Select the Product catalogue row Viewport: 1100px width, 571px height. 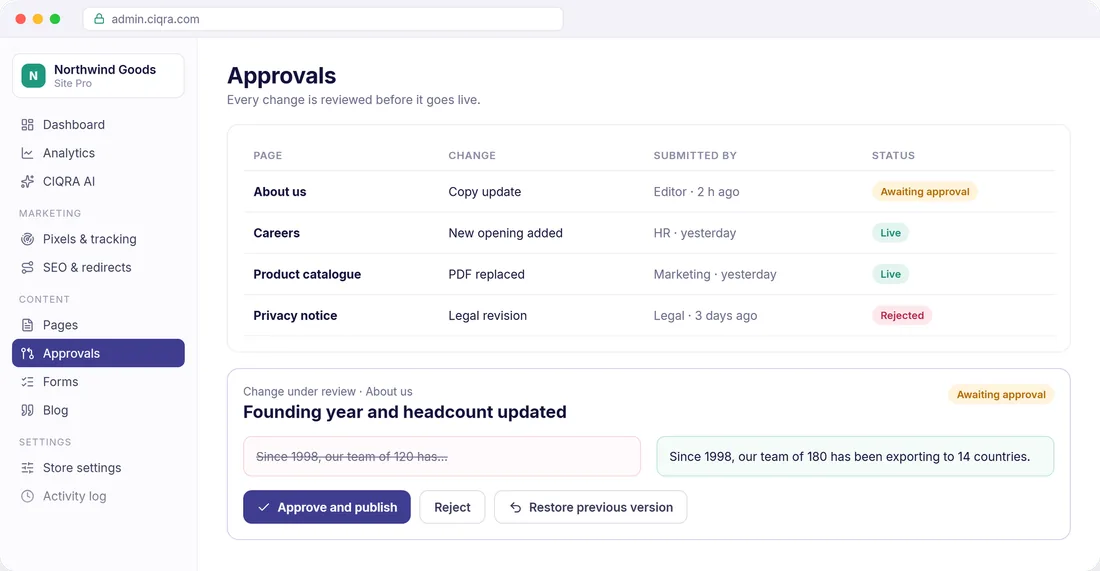tap(649, 274)
